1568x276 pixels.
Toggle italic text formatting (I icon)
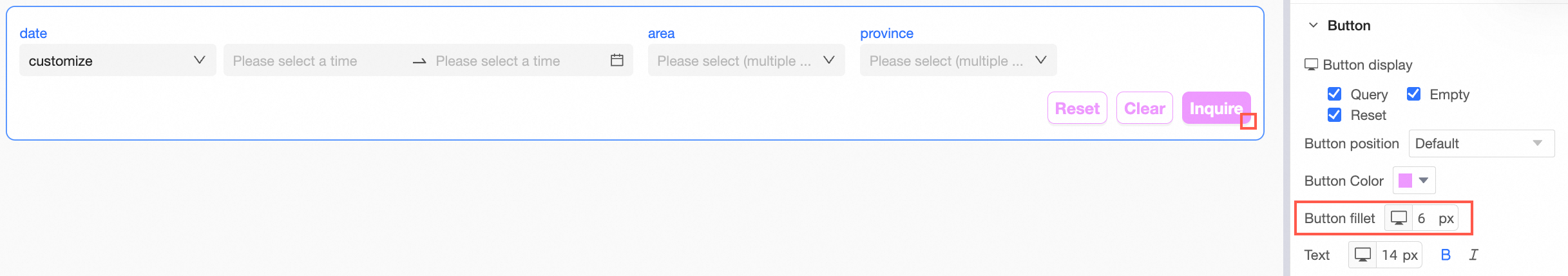(x=1473, y=255)
